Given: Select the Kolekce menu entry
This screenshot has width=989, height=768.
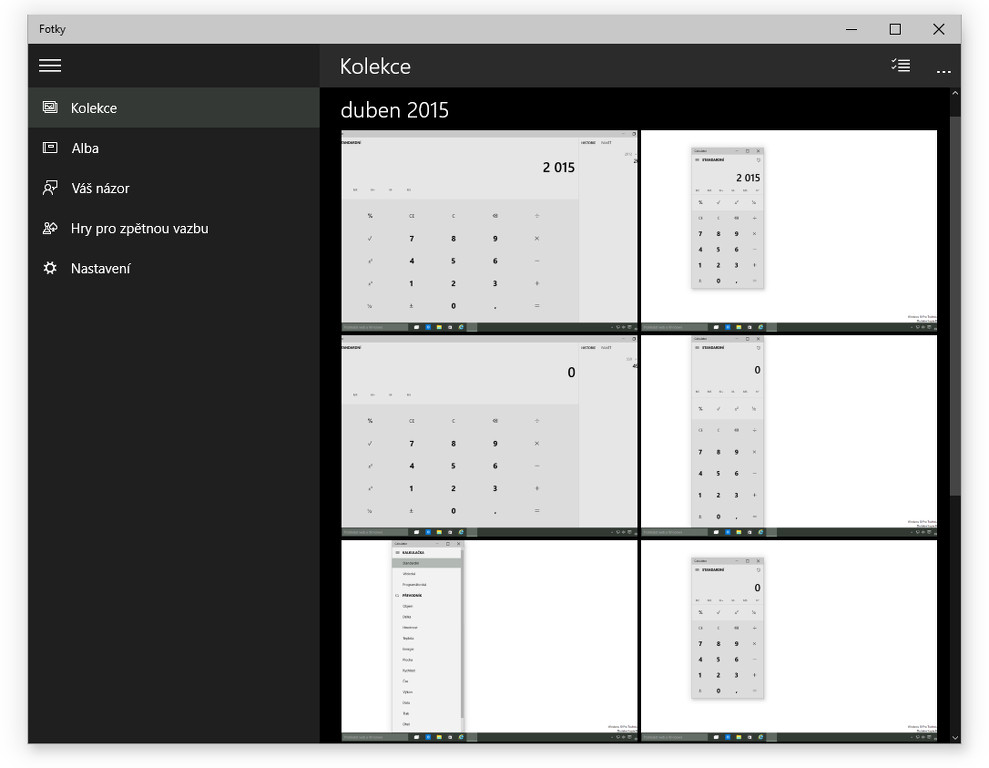Looking at the screenshot, I should 174,108.
